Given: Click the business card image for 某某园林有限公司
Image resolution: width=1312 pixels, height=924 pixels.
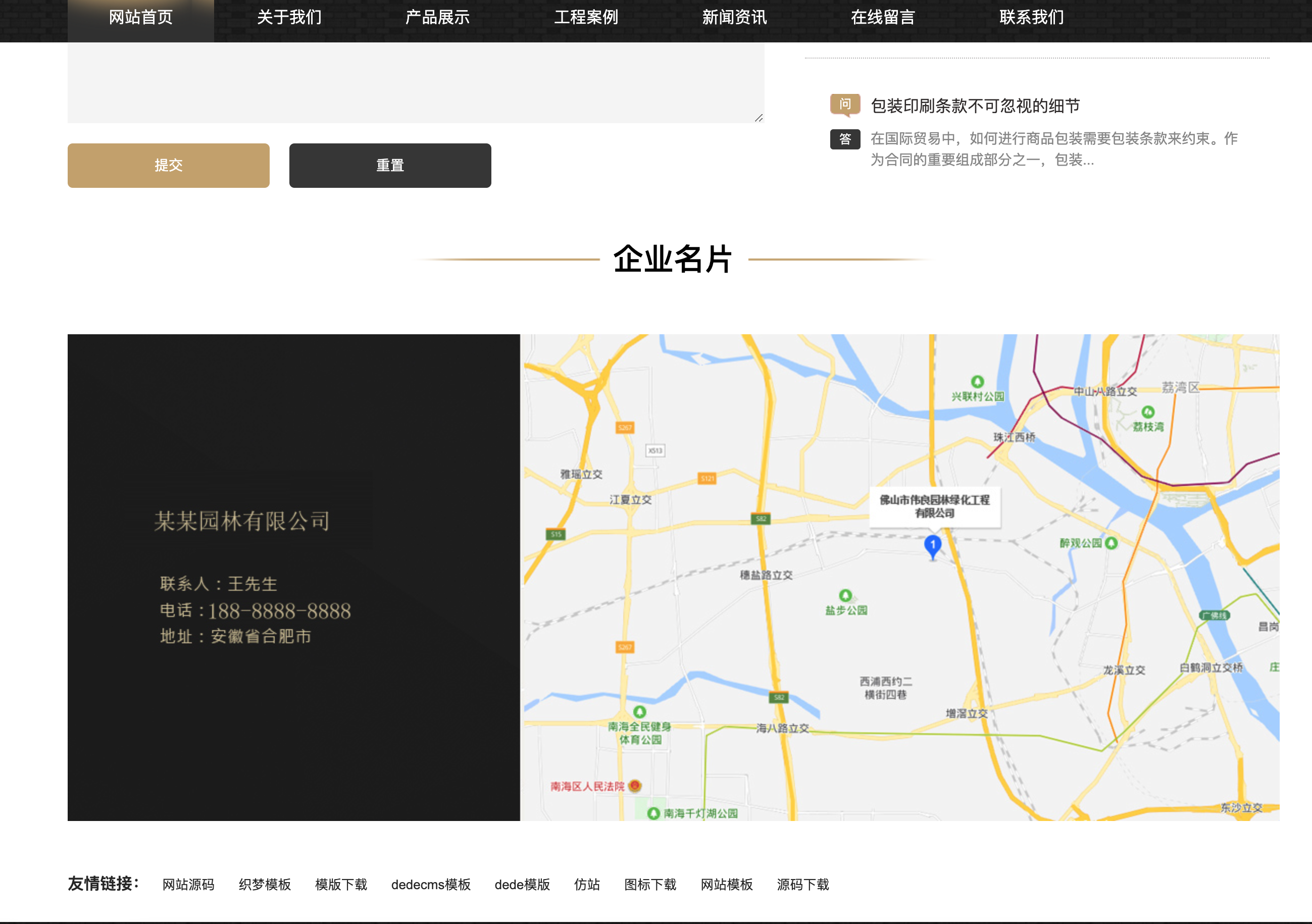Looking at the screenshot, I should pos(294,577).
